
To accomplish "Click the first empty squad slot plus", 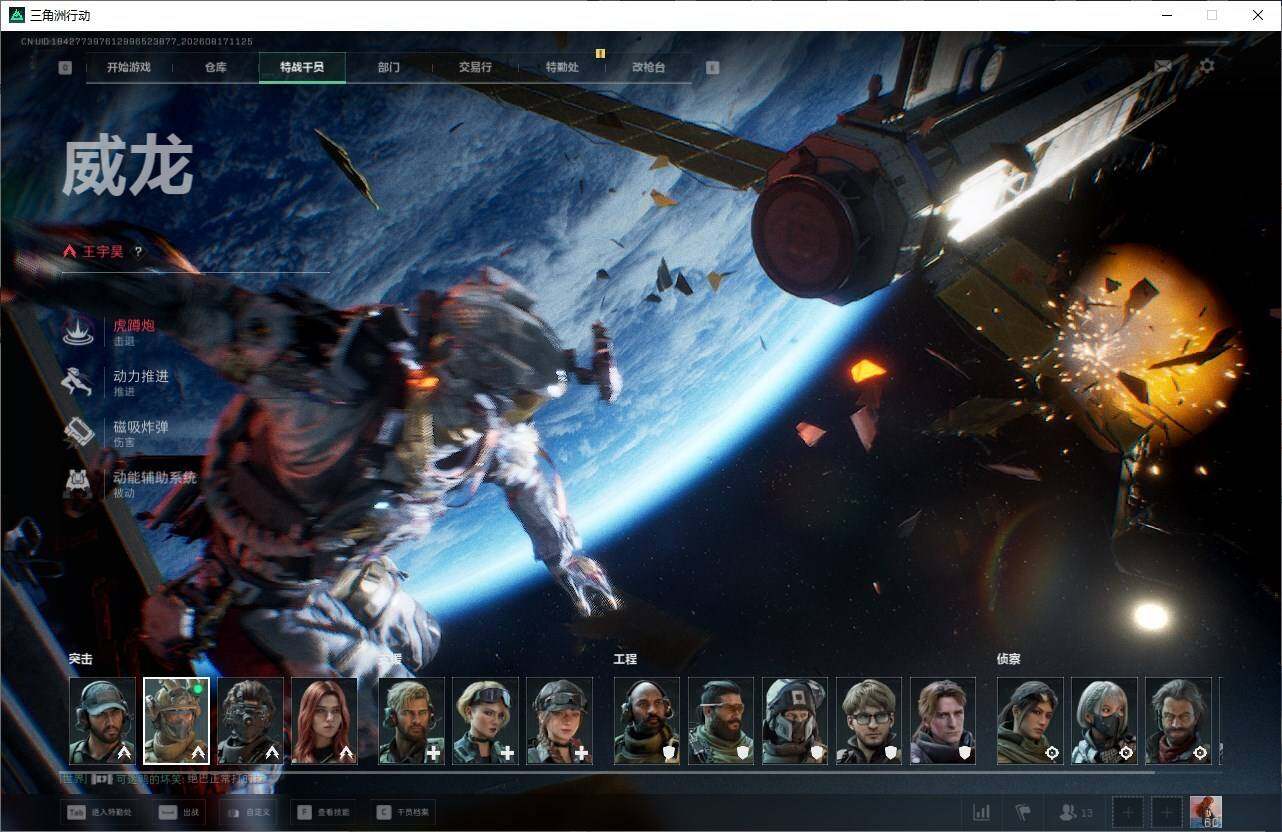I will 1128,812.
